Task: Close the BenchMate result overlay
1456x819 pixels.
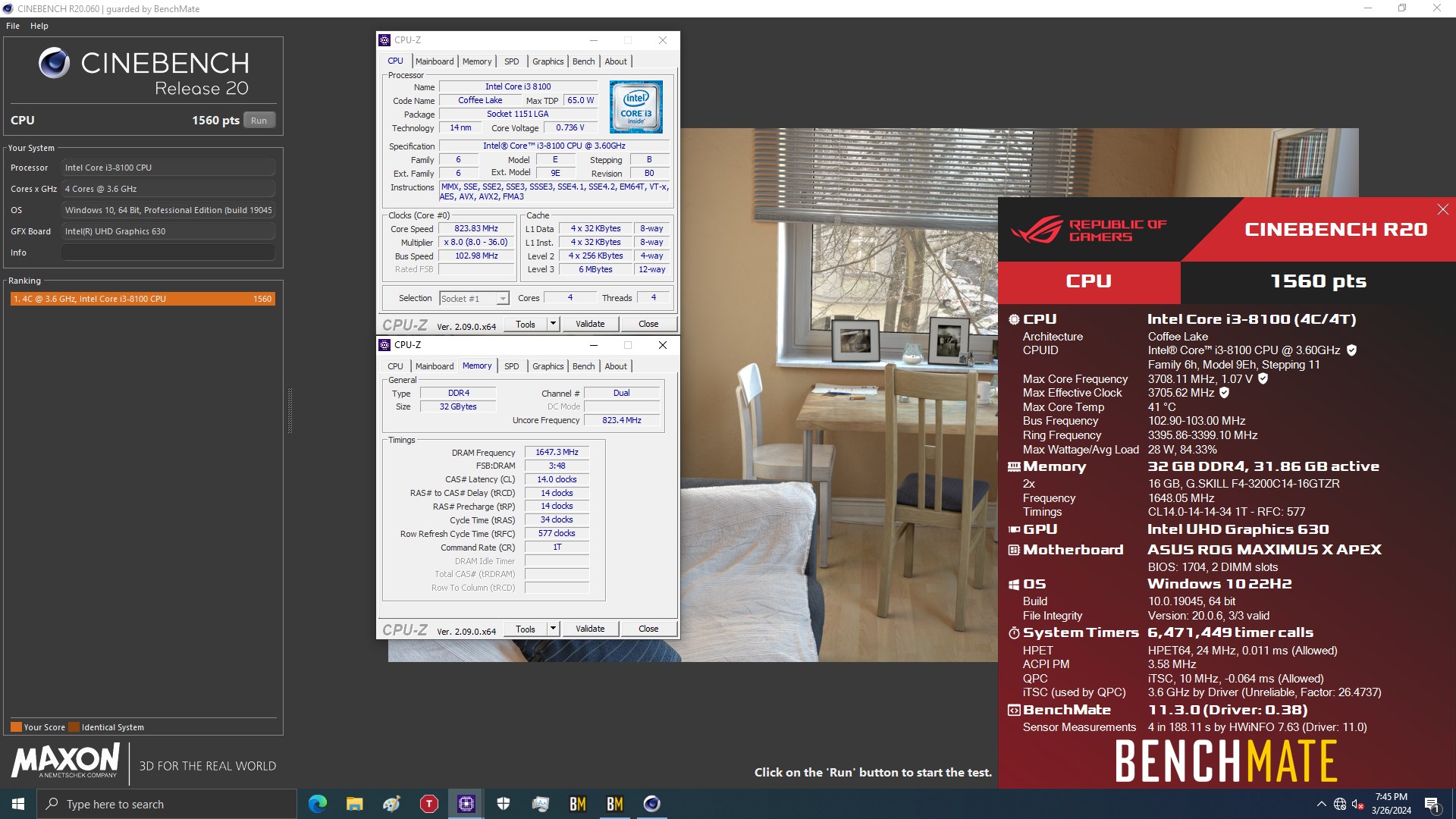Action: point(1442,209)
